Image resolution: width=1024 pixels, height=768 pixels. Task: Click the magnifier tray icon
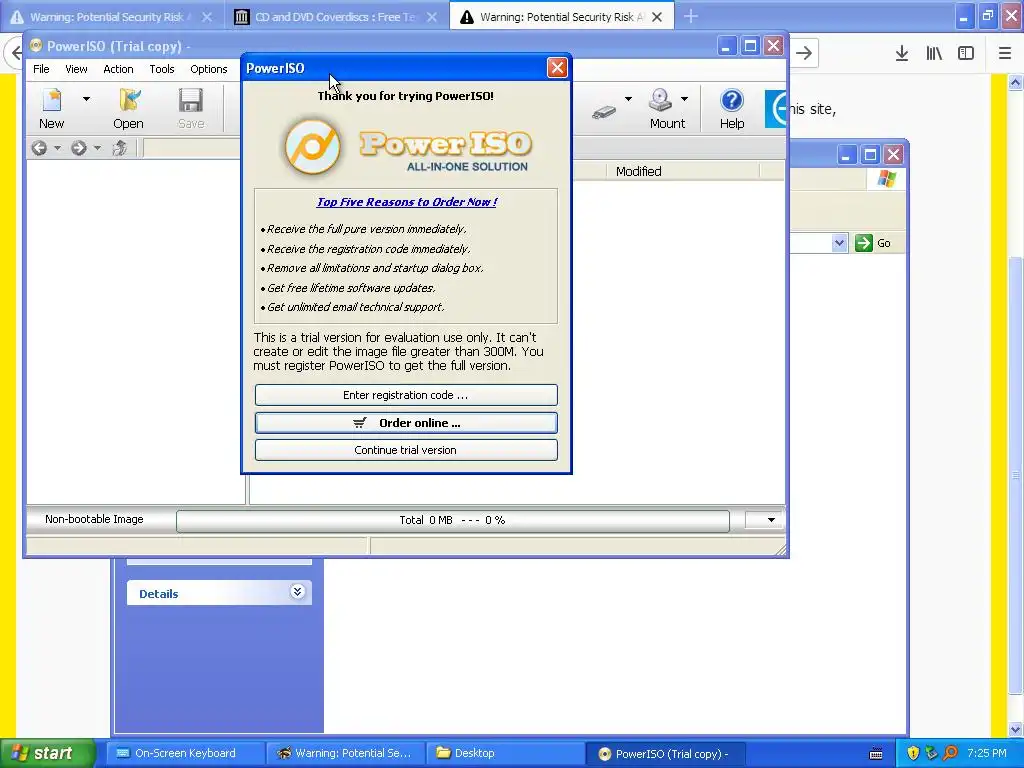(x=950, y=754)
